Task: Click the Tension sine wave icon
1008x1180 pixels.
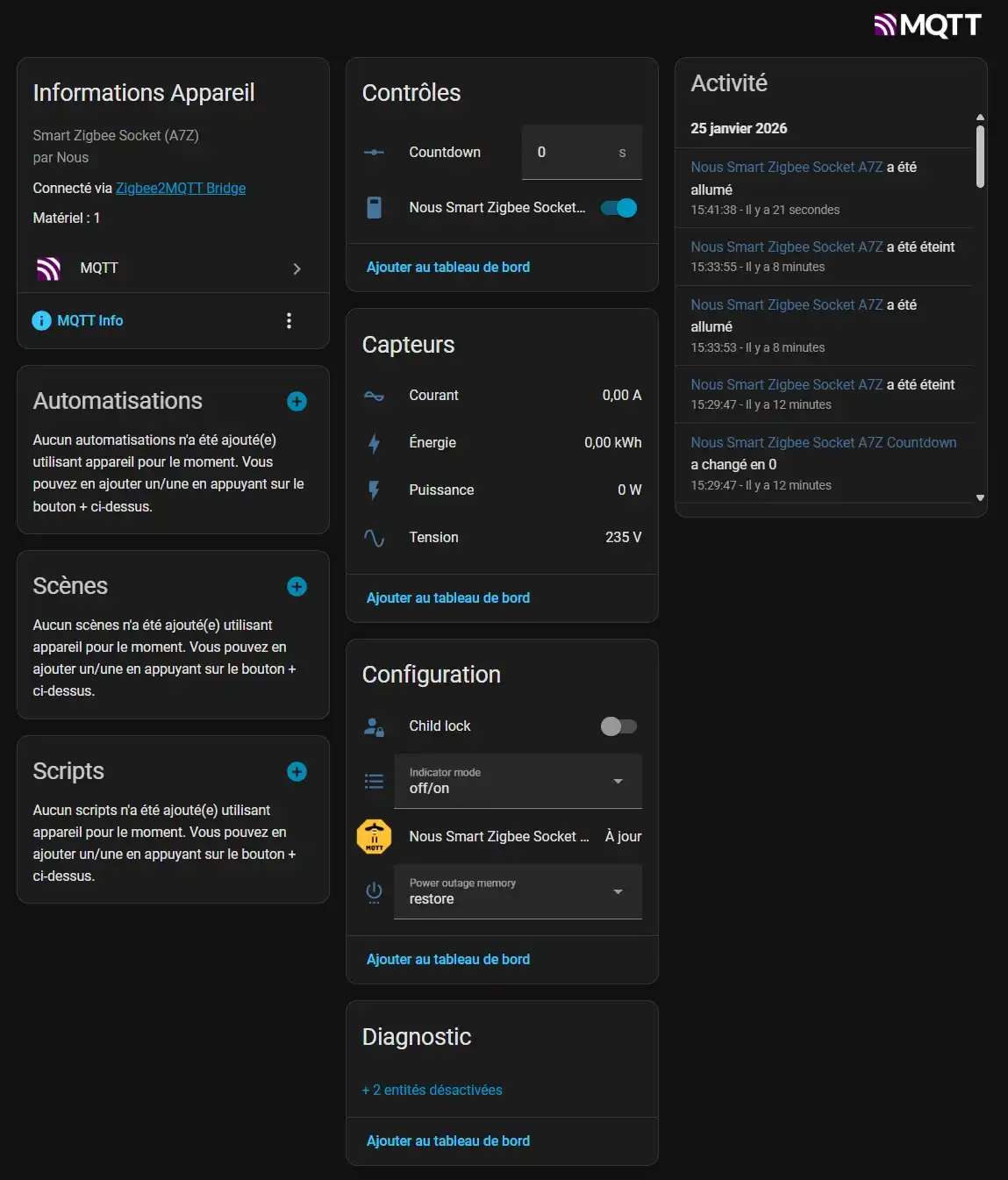Action: click(x=374, y=538)
